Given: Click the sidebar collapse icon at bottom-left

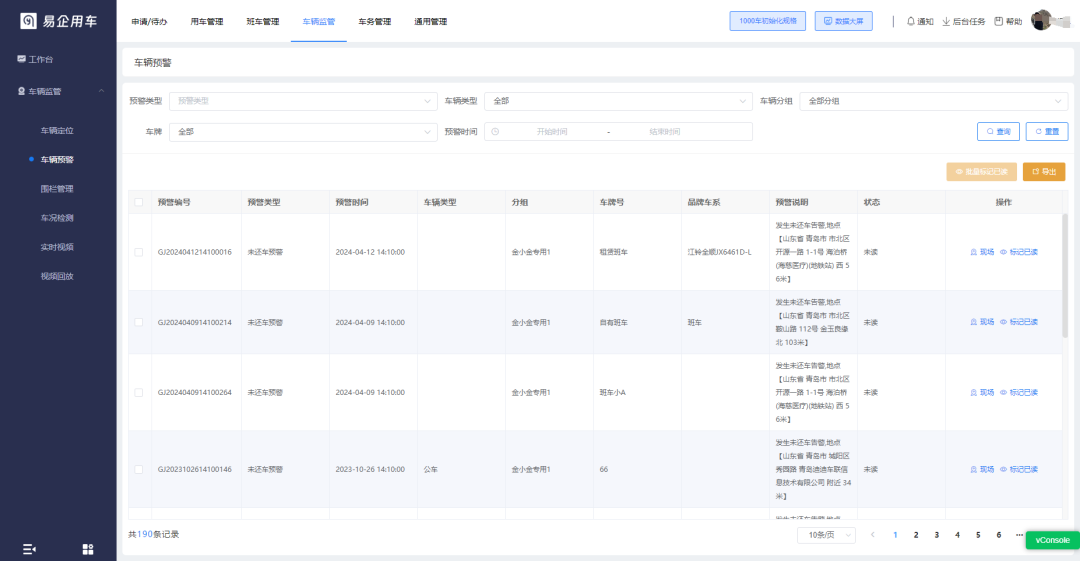Looking at the screenshot, I should (29, 548).
